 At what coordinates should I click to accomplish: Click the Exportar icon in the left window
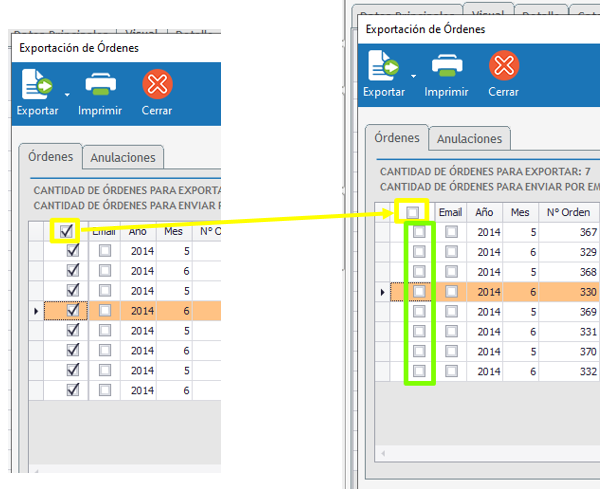pos(37,84)
